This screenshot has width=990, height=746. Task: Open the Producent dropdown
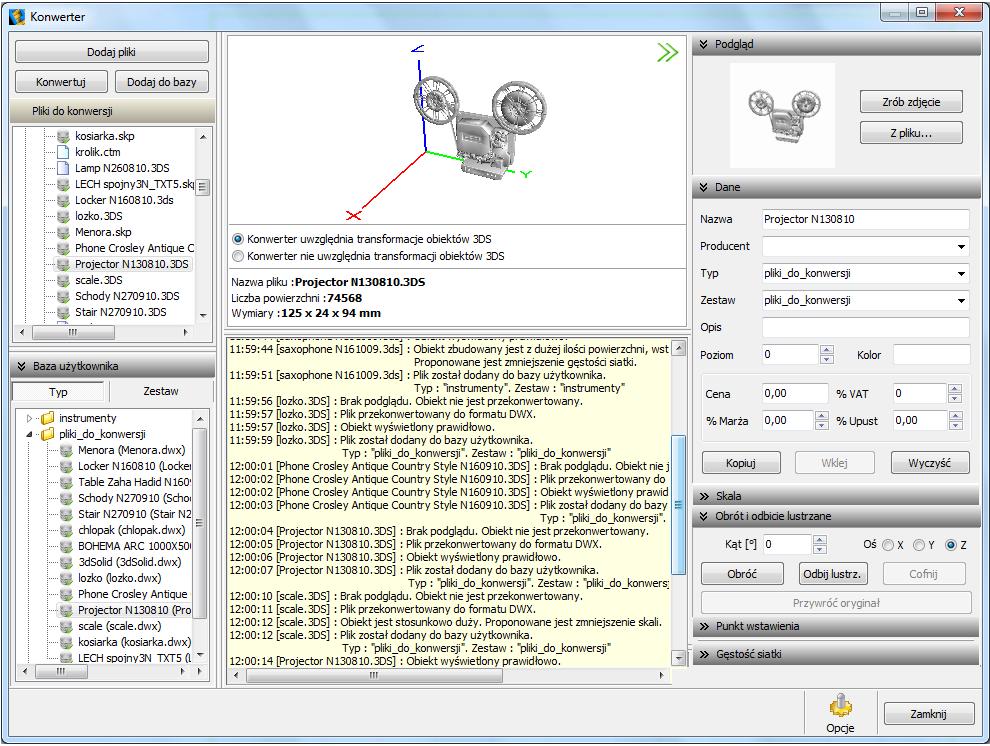tap(961, 247)
